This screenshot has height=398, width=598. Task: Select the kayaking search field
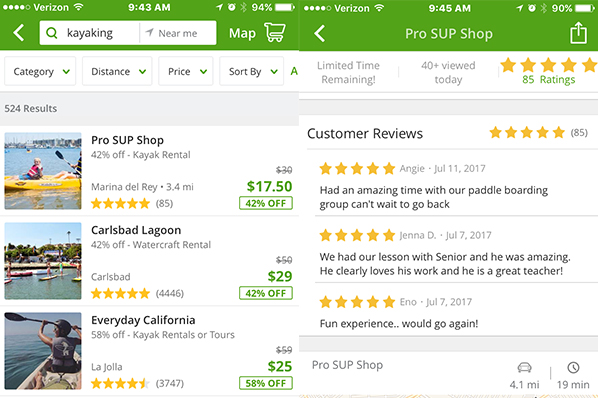pyautogui.click(x=90, y=33)
